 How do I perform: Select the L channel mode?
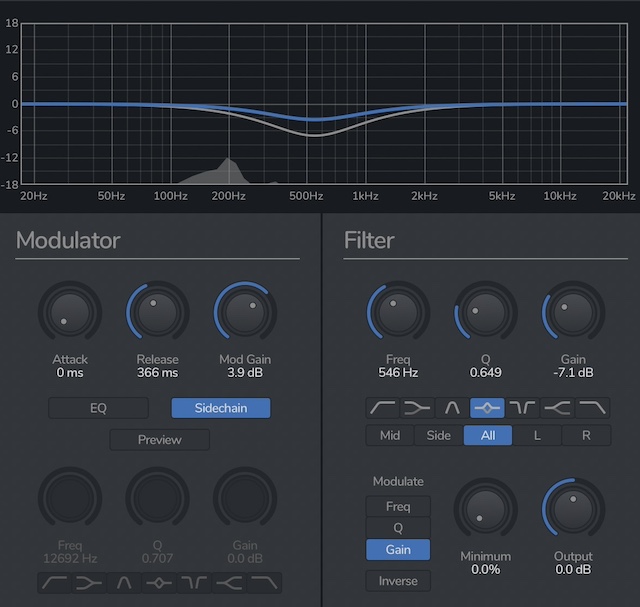(x=537, y=435)
